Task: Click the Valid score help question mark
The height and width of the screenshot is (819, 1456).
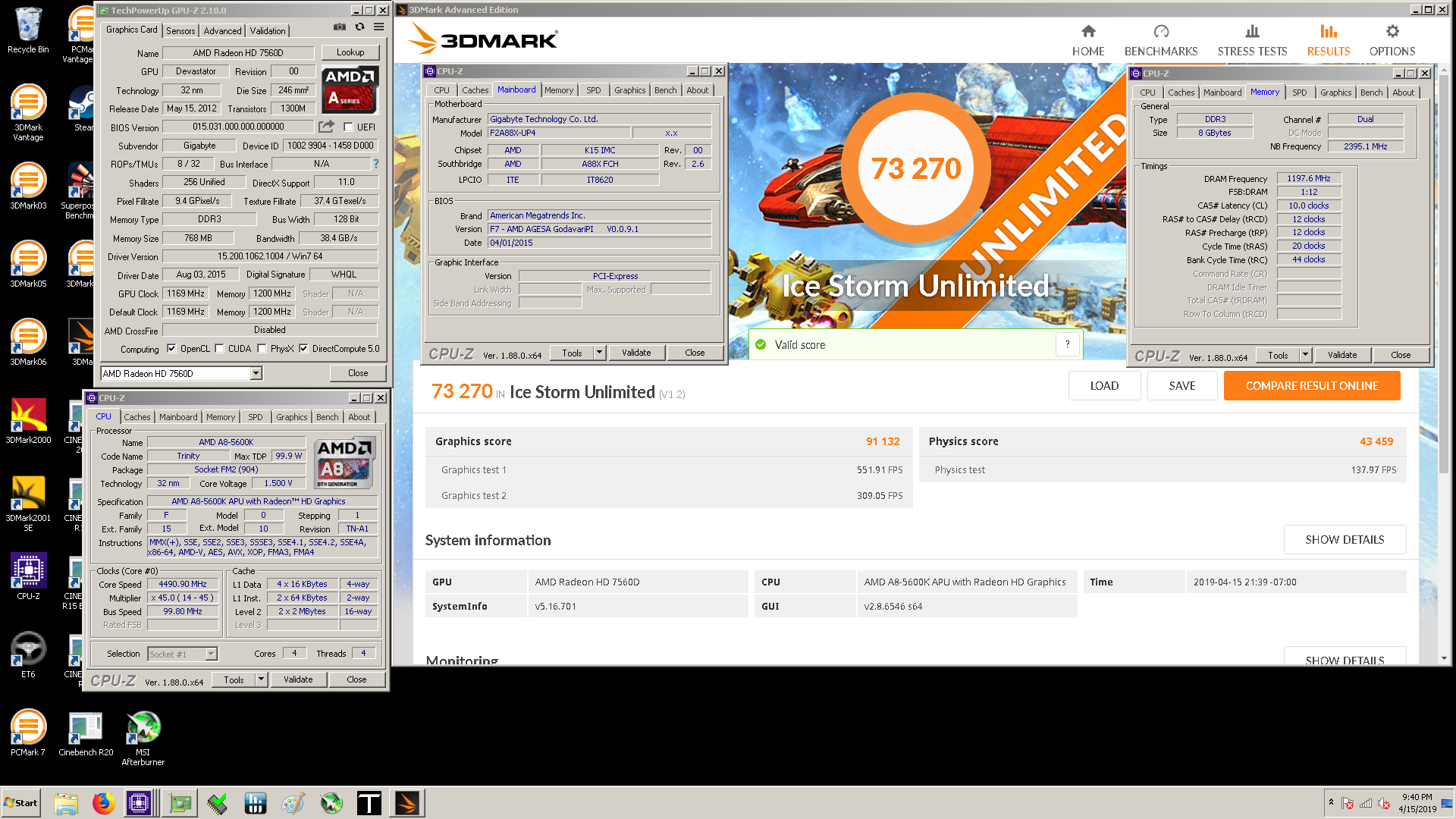Action: click(x=1067, y=344)
